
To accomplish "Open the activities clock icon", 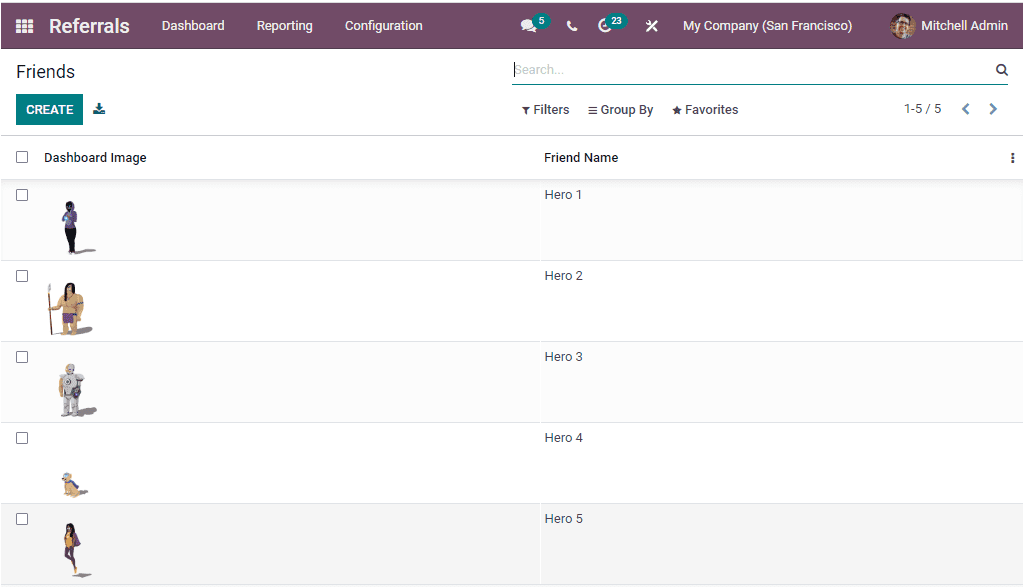I will tap(606, 25).
